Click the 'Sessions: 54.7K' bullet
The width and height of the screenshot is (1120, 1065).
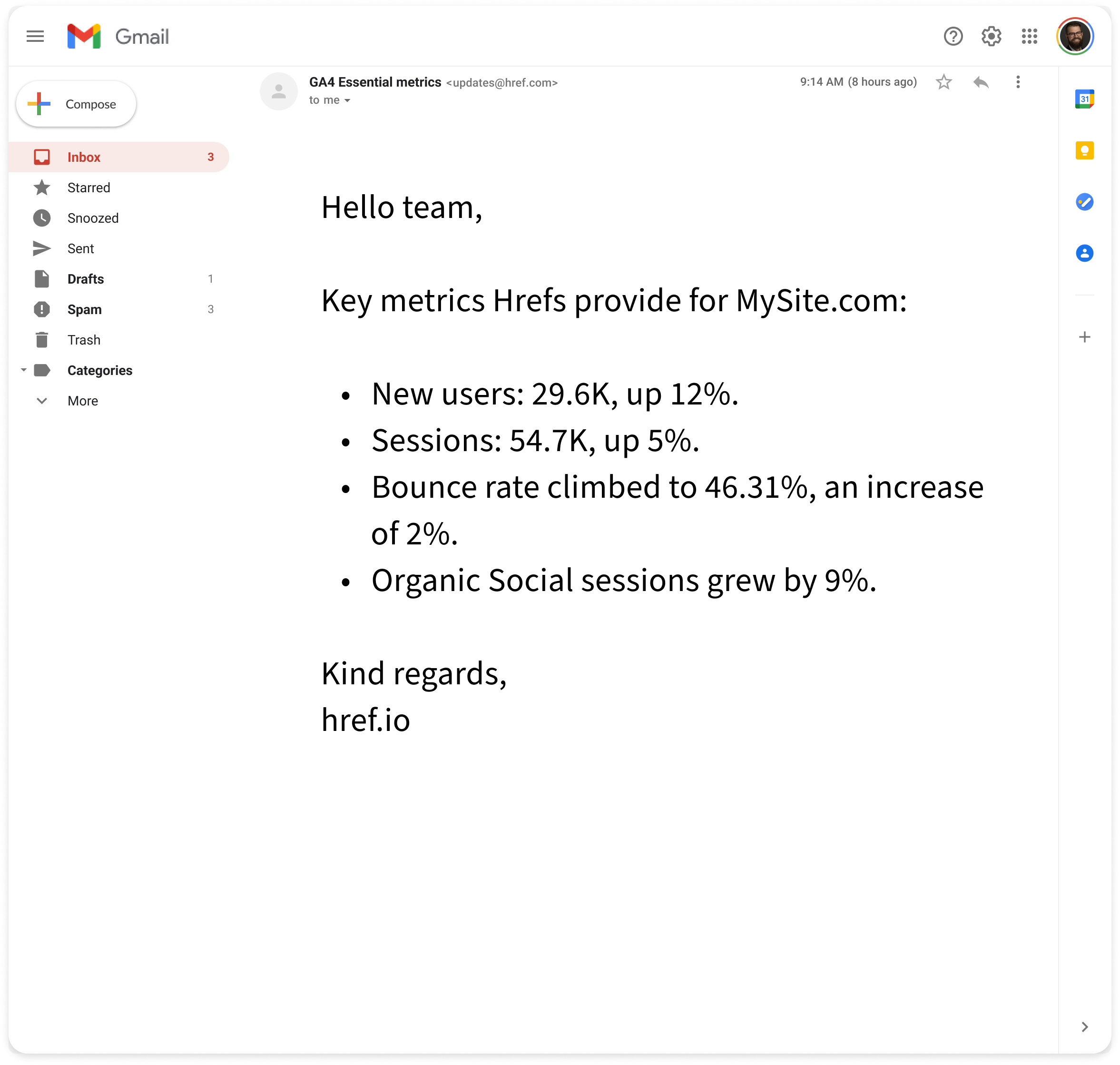pos(535,441)
